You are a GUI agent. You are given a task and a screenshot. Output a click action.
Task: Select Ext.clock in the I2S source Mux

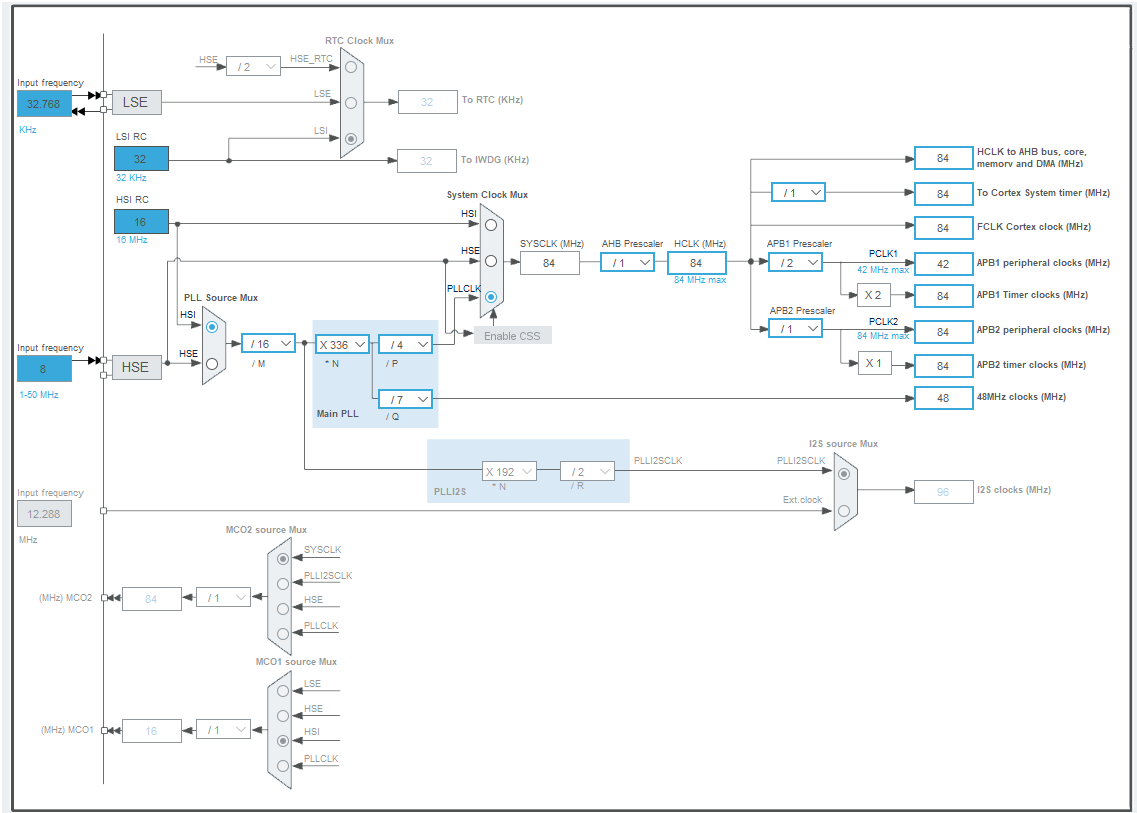click(843, 510)
